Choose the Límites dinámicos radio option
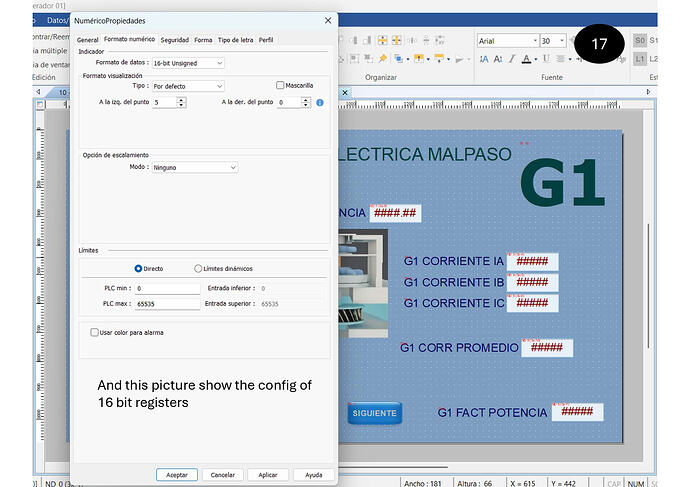Screen dimensions: 690x487 pos(198,269)
